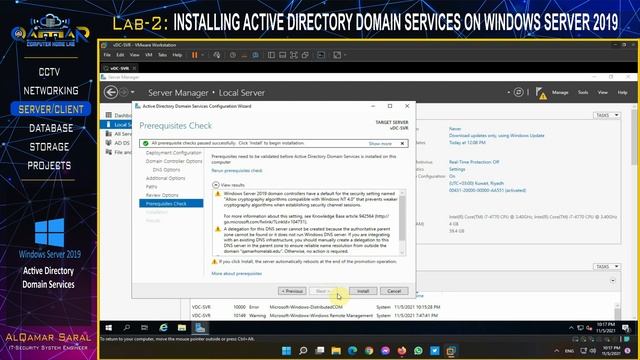Click Real-Time Protection: Off link
The width and height of the screenshot is (640, 360).
click(x=474, y=162)
